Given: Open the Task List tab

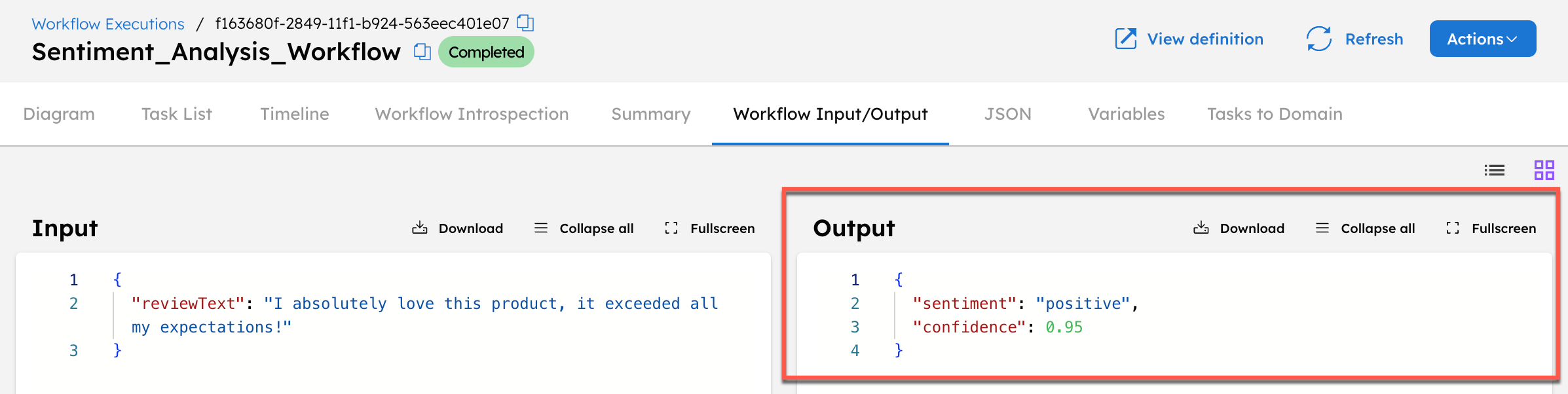Looking at the screenshot, I should 177,114.
